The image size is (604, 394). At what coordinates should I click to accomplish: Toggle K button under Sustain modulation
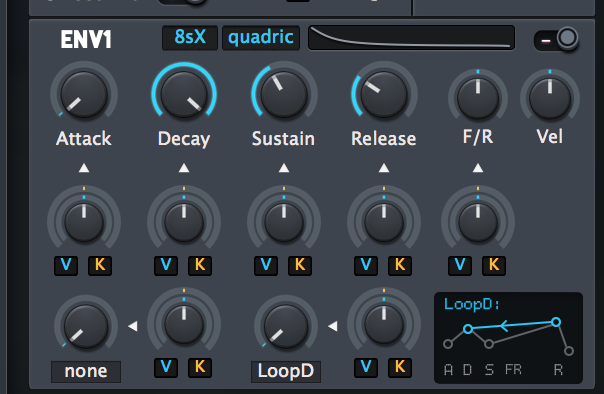click(x=300, y=265)
